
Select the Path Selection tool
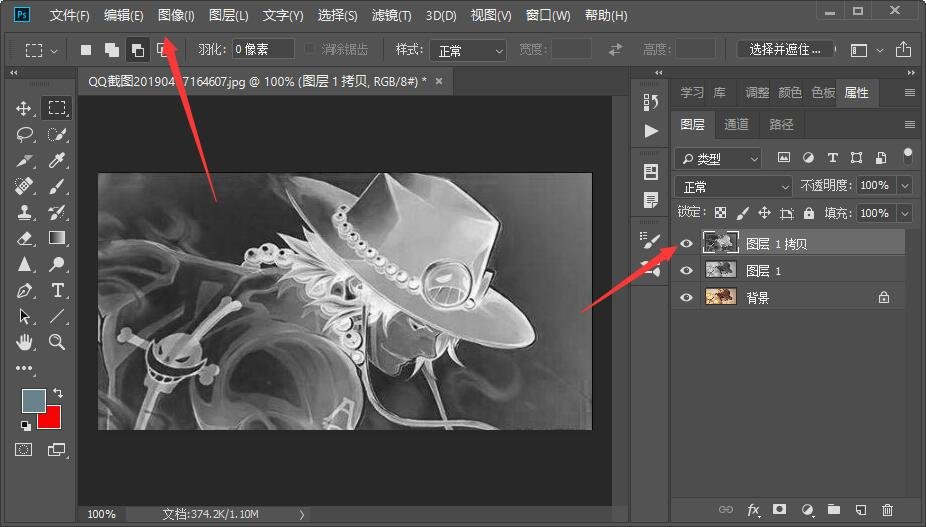[24, 316]
